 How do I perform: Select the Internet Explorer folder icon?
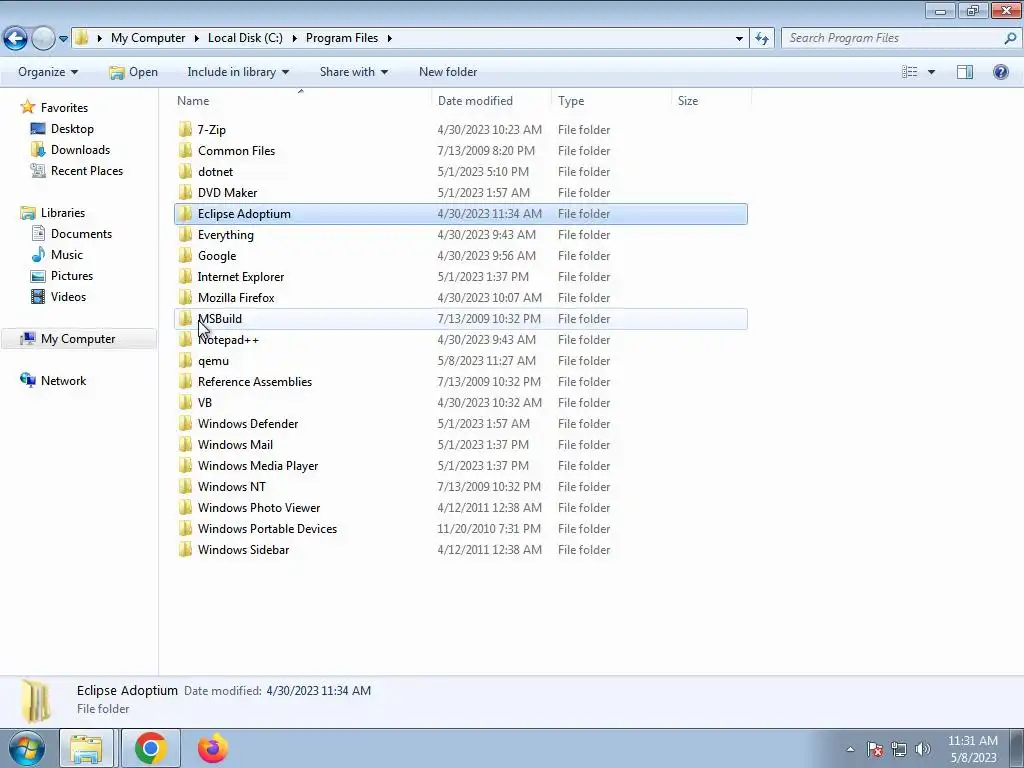click(x=185, y=276)
